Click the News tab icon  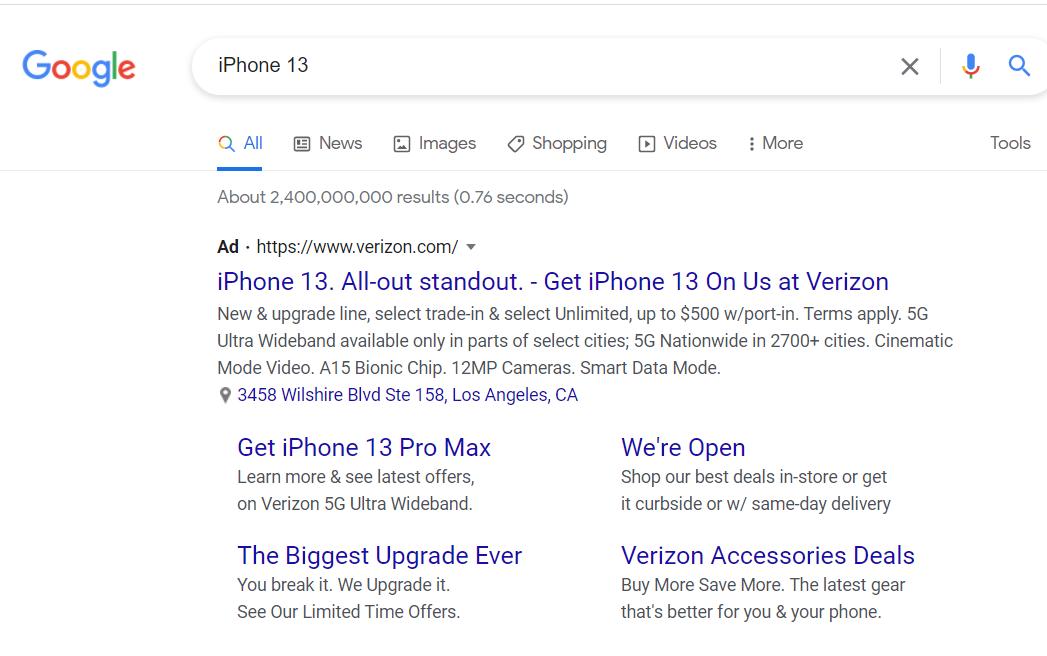pyautogui.click(x=302, y=144)
